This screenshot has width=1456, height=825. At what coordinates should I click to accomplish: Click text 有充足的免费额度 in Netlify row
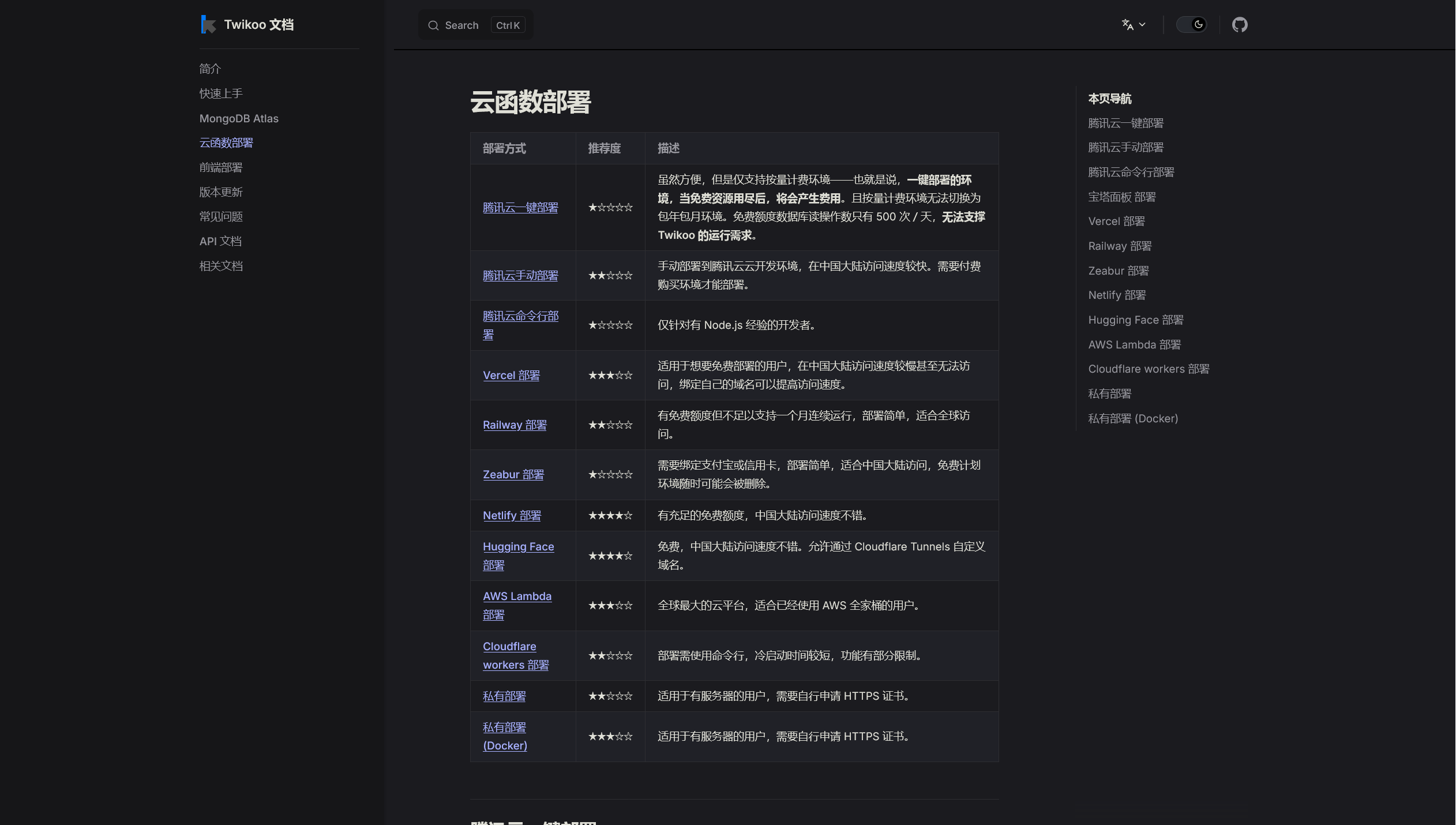pos(700,516)
